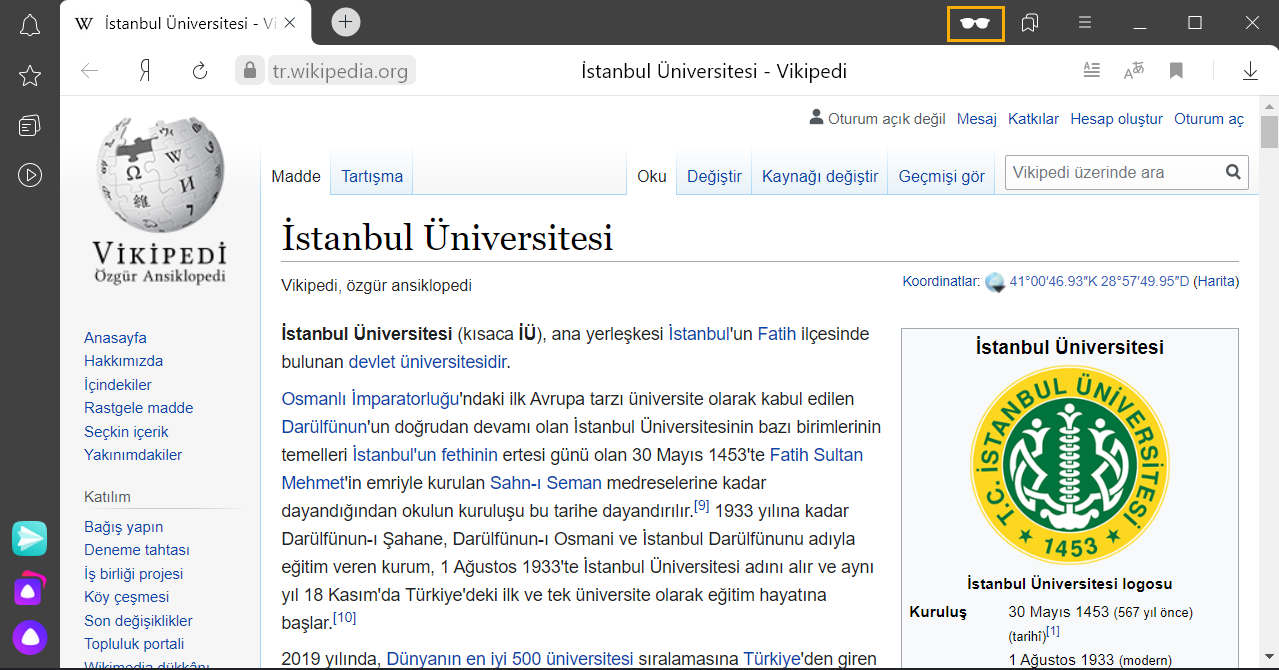
Task: Click the scrollbar up arrow
Action: tap(1269, 106)
